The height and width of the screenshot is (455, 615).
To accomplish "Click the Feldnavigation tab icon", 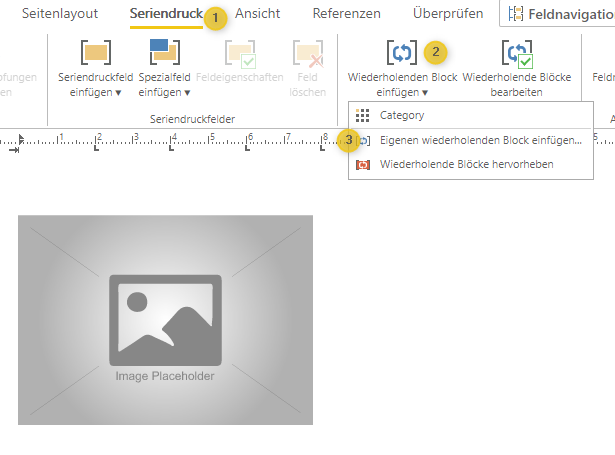I will pos(515,14).
